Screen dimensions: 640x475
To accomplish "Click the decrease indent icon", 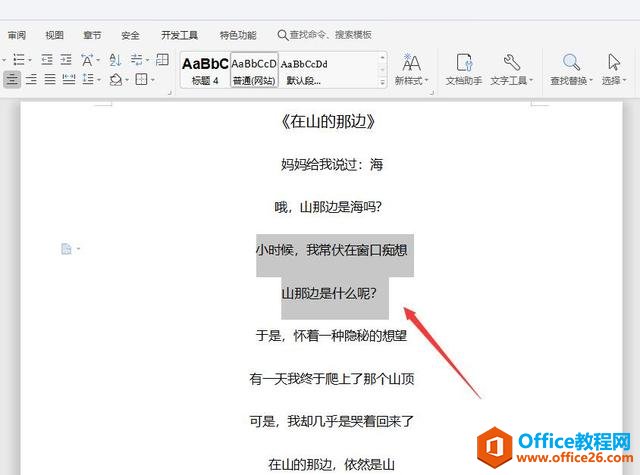I will point(47,60).
